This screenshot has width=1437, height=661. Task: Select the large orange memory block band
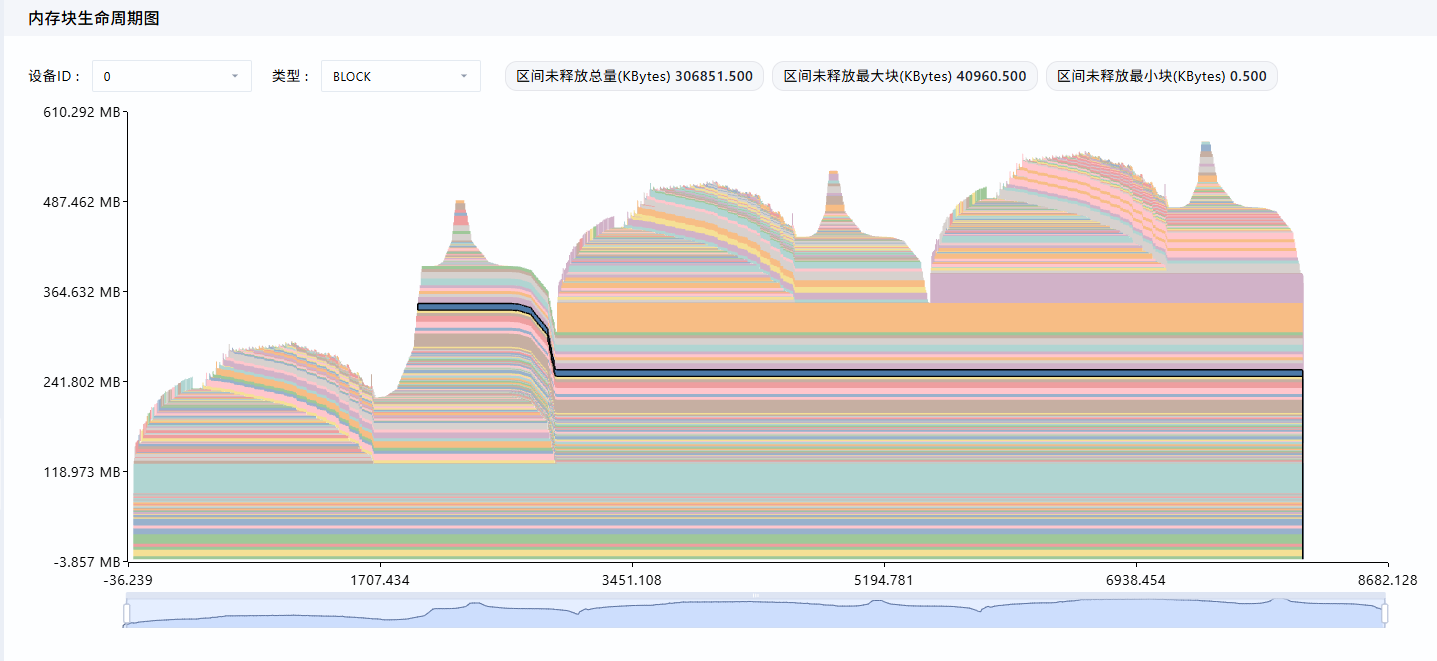tap(930, 318)
